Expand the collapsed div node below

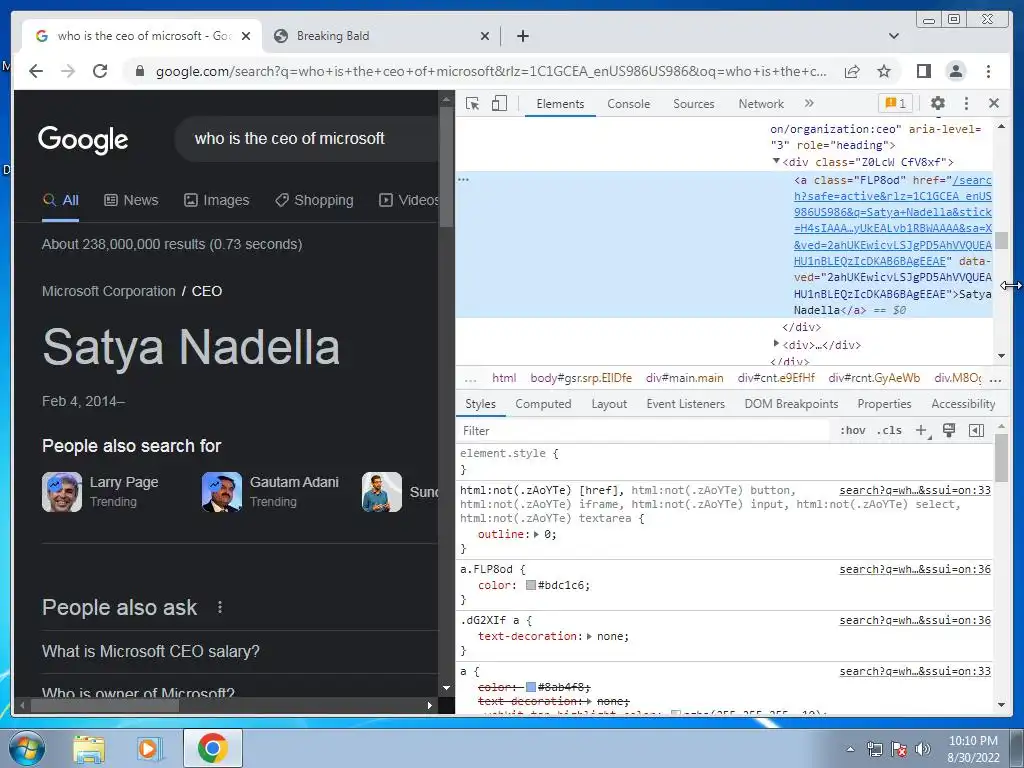(776, 344)
